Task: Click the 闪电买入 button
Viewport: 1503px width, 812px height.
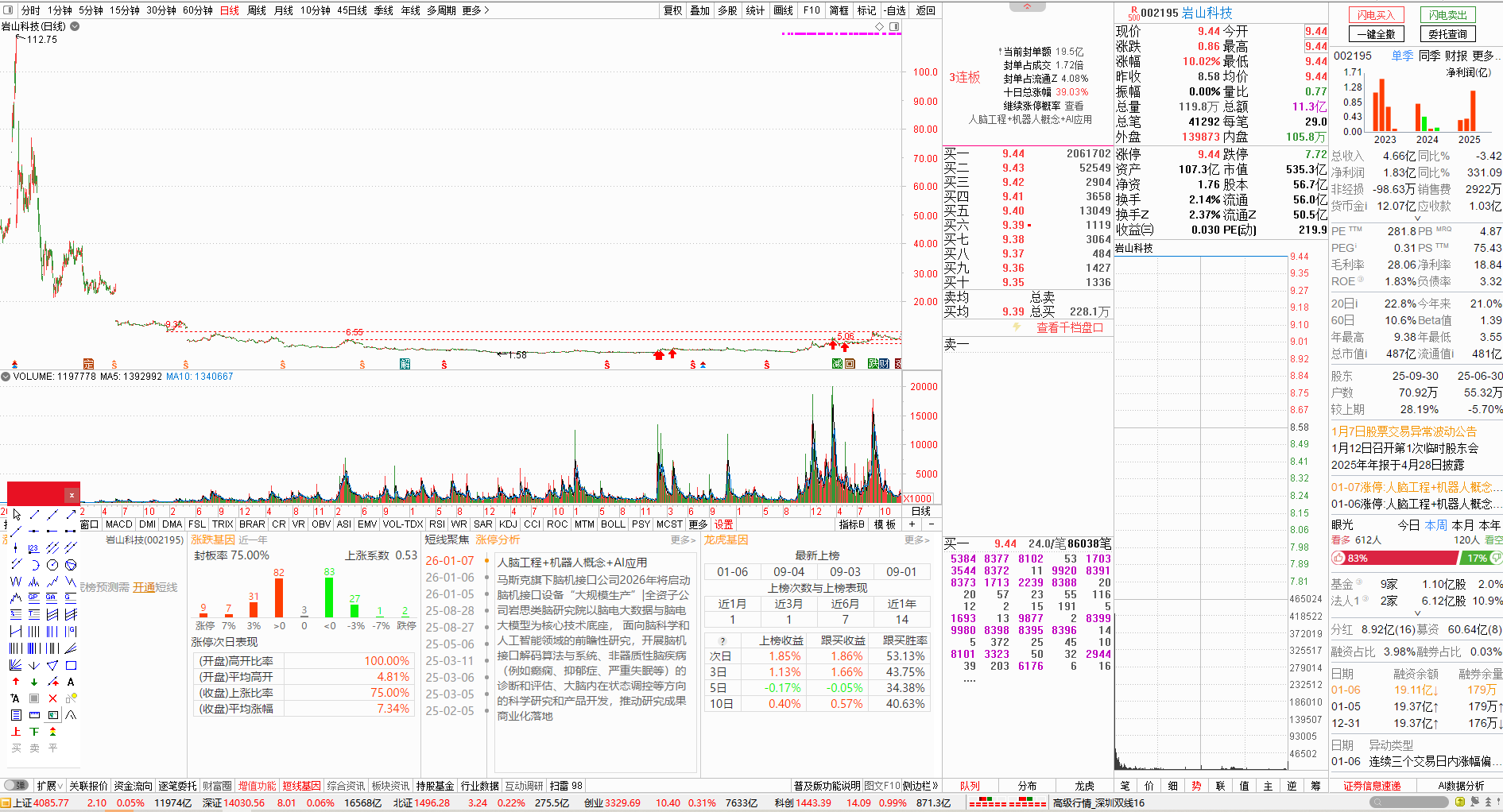Action: (1376, 14)
